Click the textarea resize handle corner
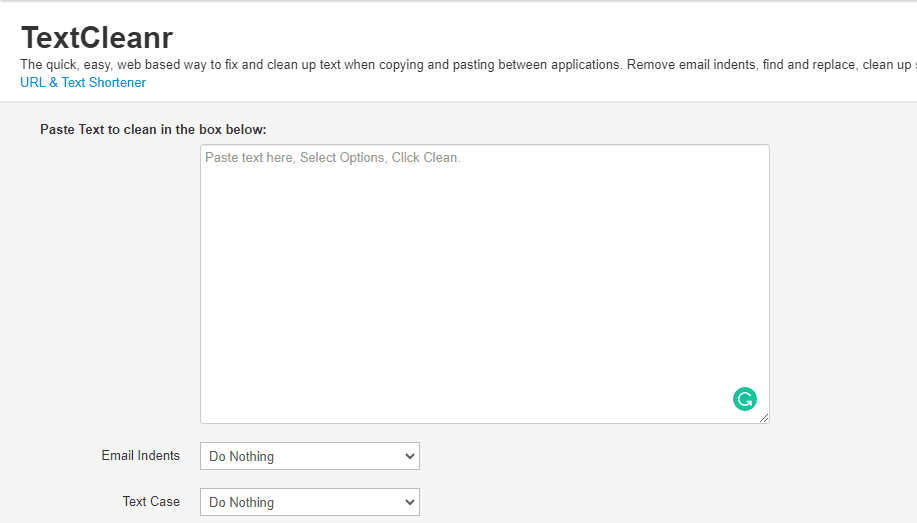 click(764, 418)
